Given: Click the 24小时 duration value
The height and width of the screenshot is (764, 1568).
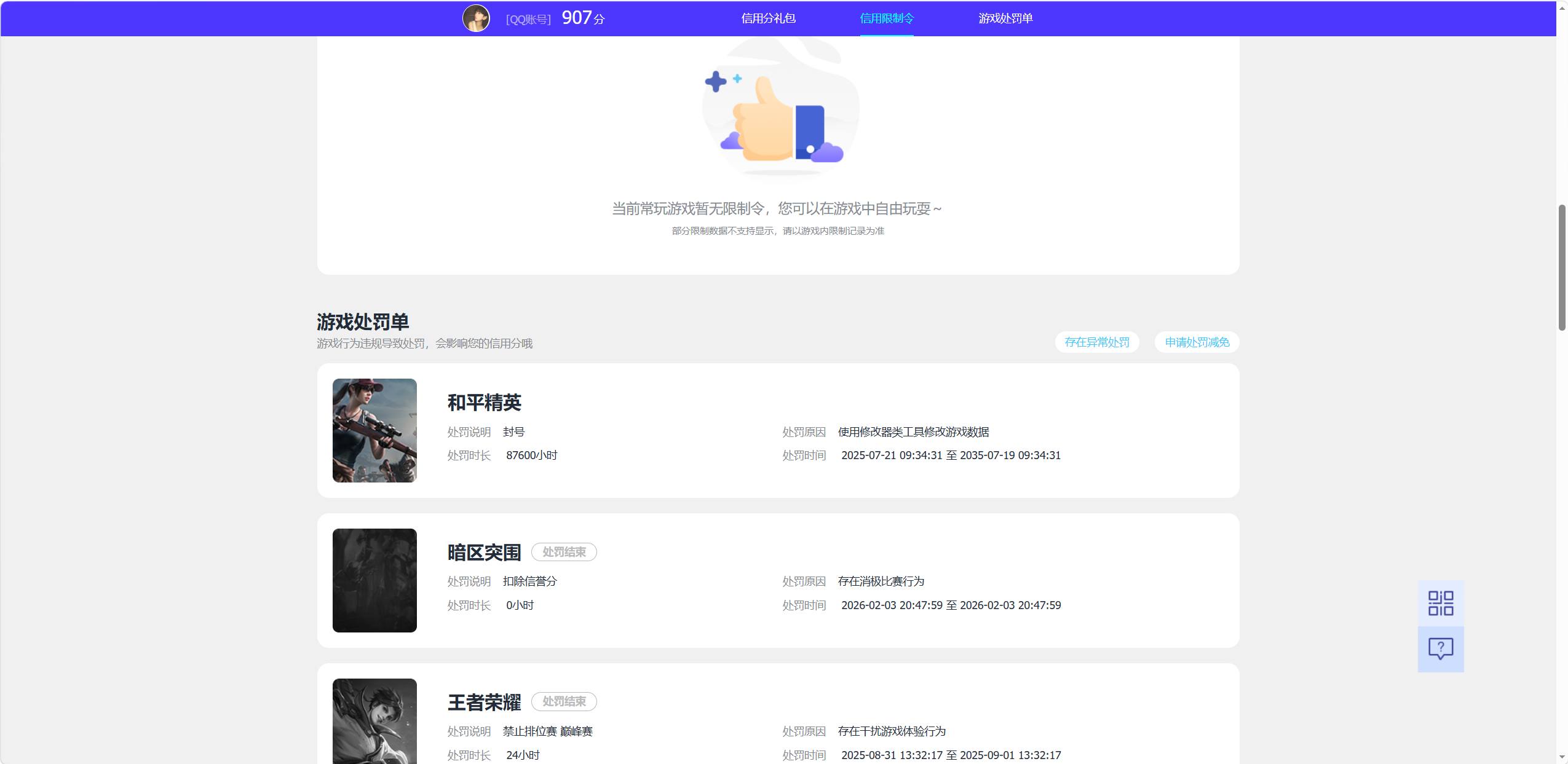Looking at the screenshot, I should pos(523,755).
